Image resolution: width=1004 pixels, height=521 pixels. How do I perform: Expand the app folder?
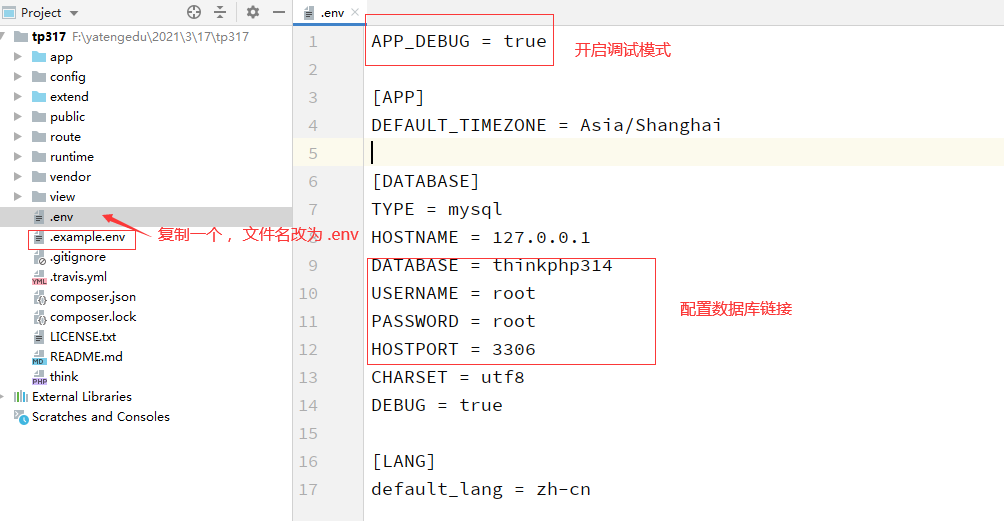18,57
